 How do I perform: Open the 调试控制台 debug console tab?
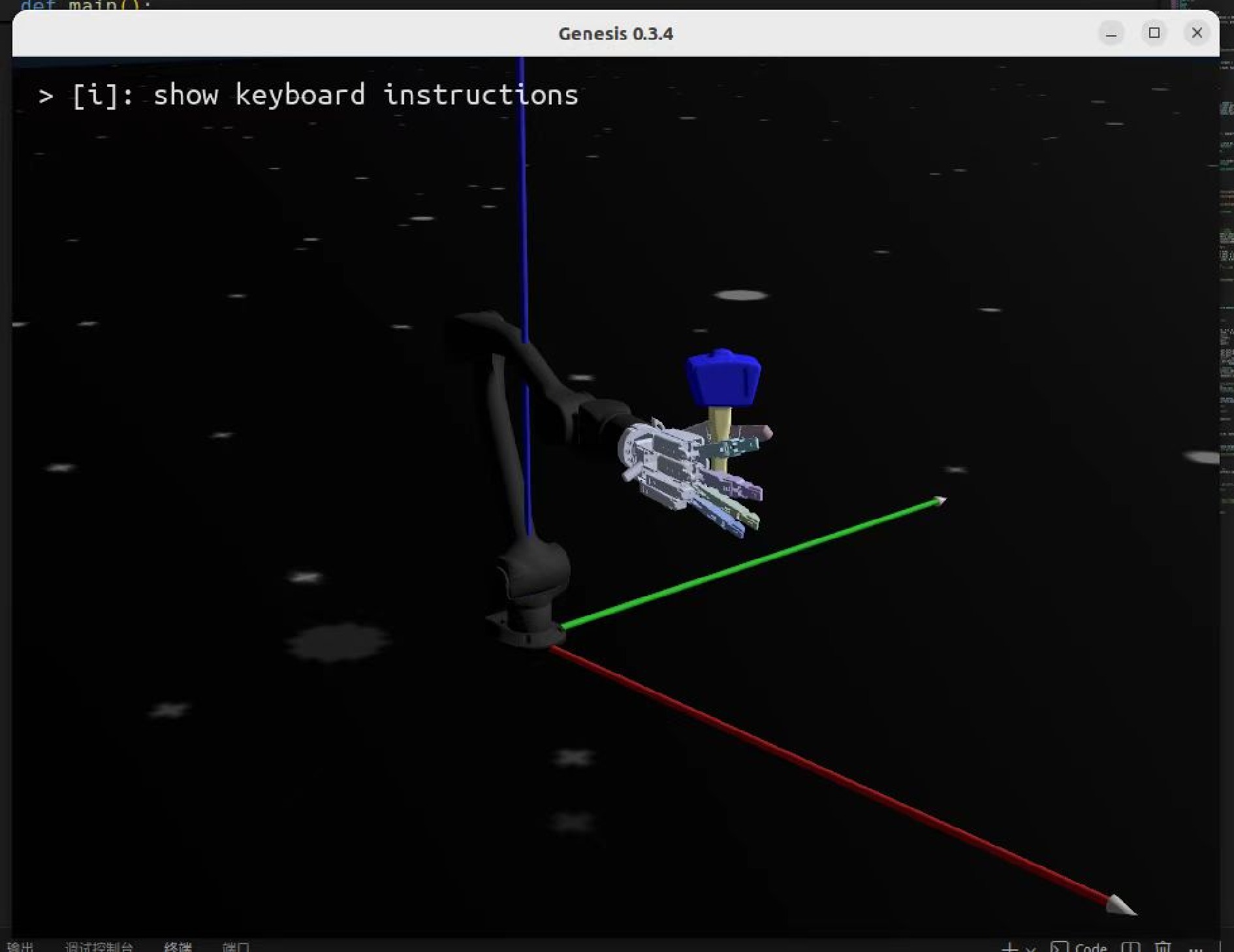99,947
